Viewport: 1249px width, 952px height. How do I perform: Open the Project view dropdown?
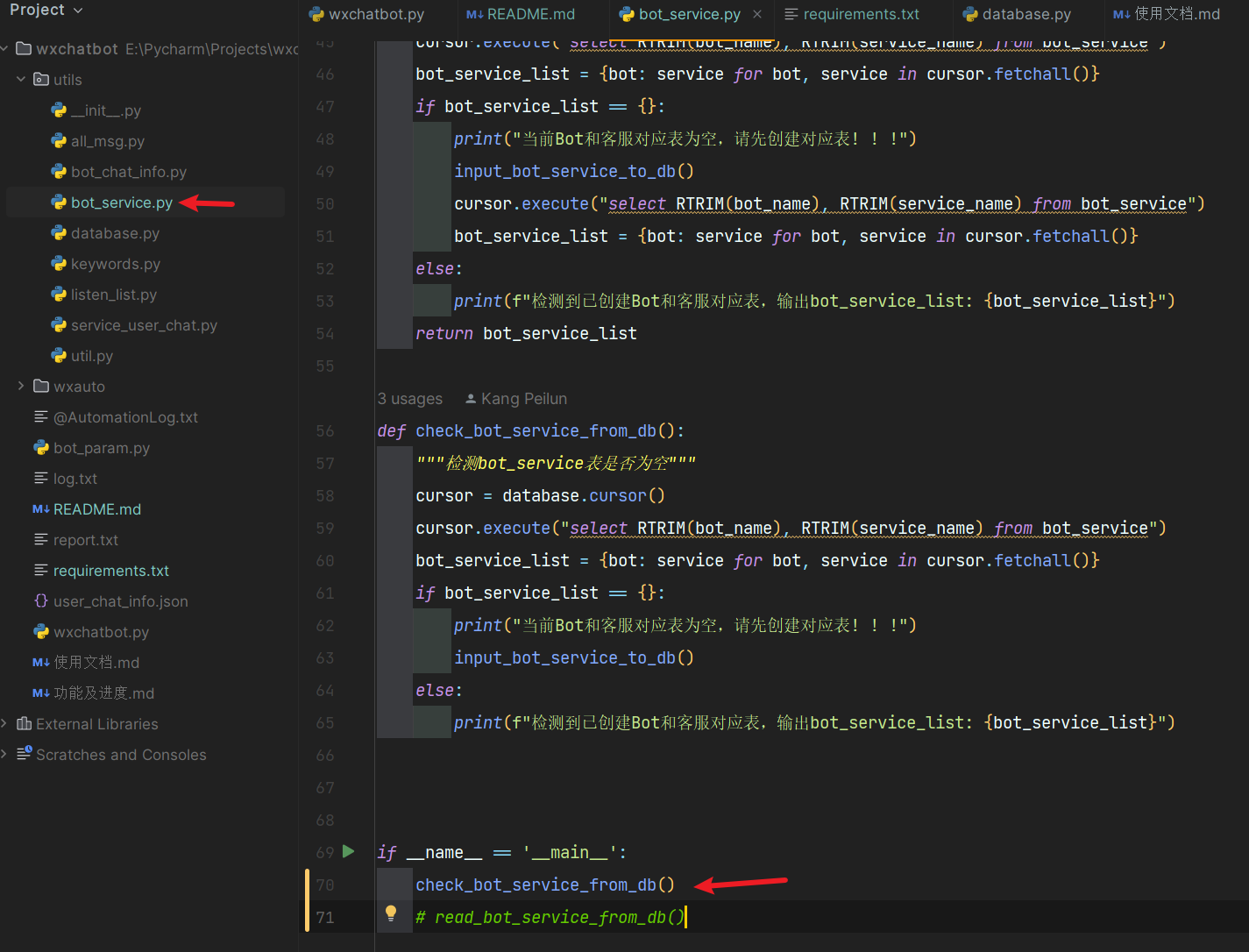(x=46, y=10)
